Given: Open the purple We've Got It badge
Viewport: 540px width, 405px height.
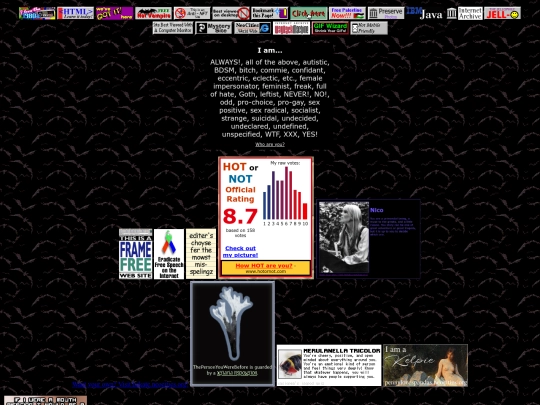Looking at the screenshot, I should pyautogui.click(x=114, y=13).
